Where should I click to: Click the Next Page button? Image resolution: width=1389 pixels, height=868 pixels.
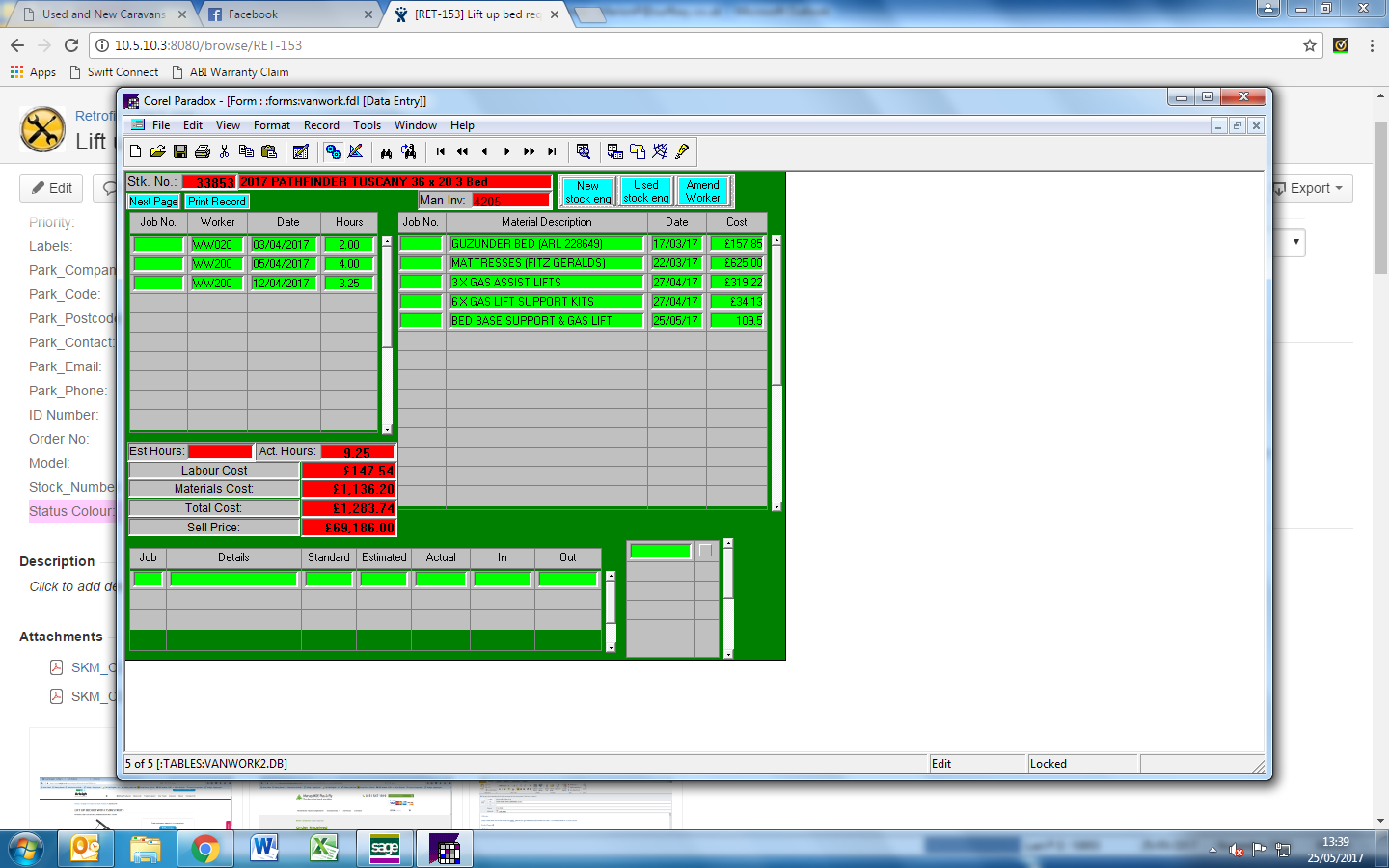(x=153, y=202)
